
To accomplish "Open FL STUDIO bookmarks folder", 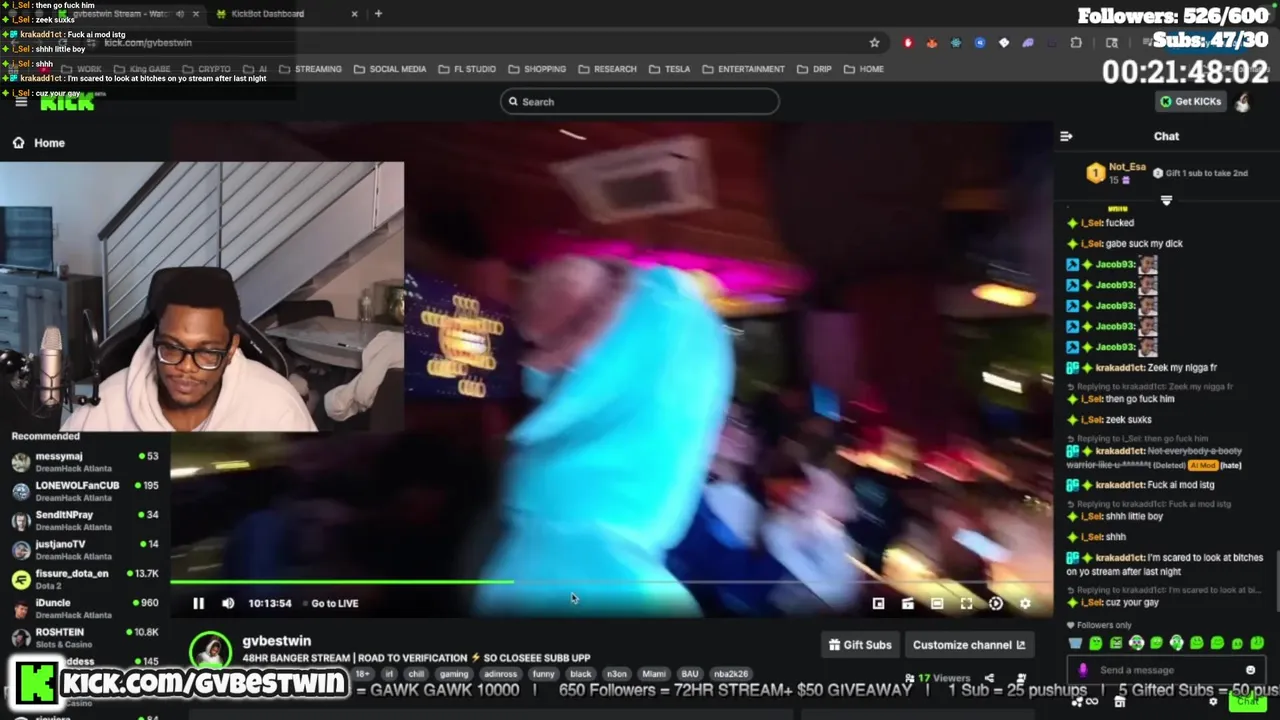I will pos(467,69).
